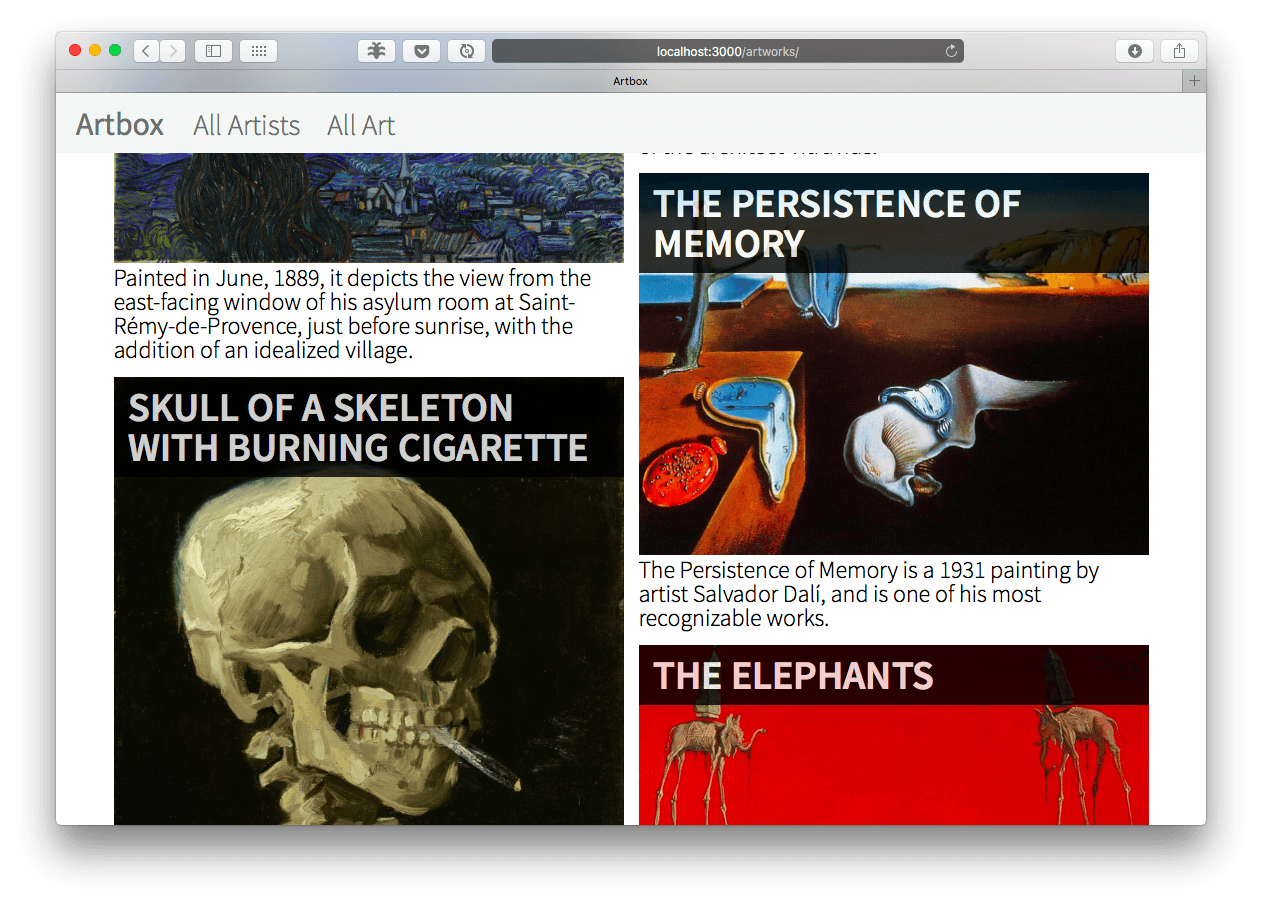Open The Elephants title

pyautogui.click(x=793, y=676)
